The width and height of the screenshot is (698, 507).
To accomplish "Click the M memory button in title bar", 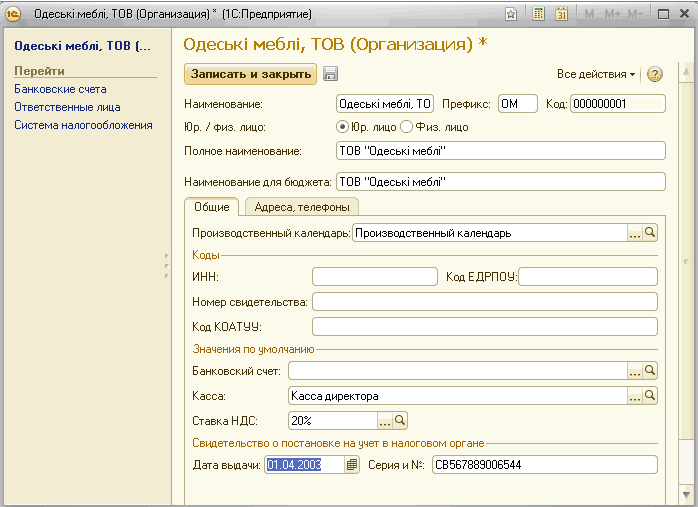I will tap(589, 14).
